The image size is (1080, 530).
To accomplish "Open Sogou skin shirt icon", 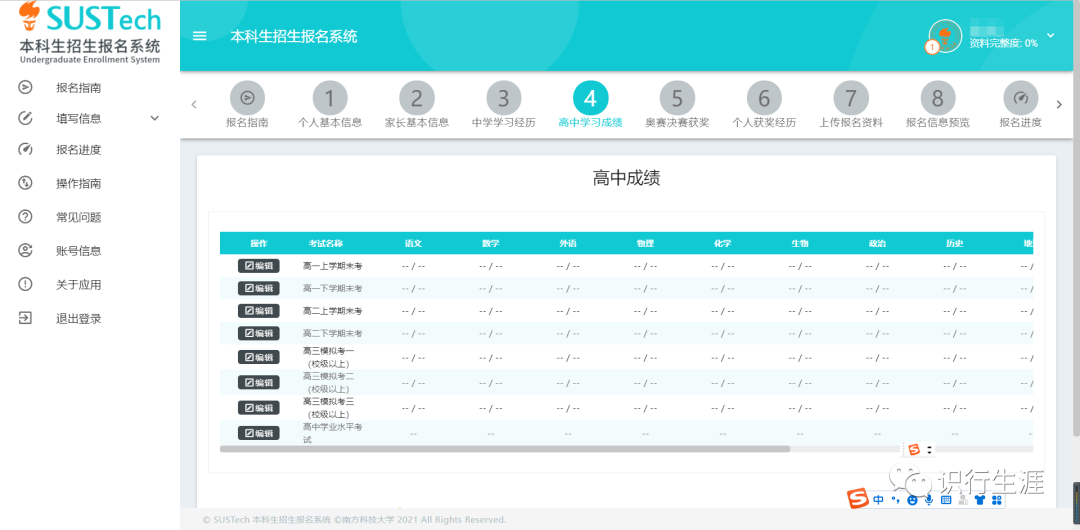I will tap(979, 500).
